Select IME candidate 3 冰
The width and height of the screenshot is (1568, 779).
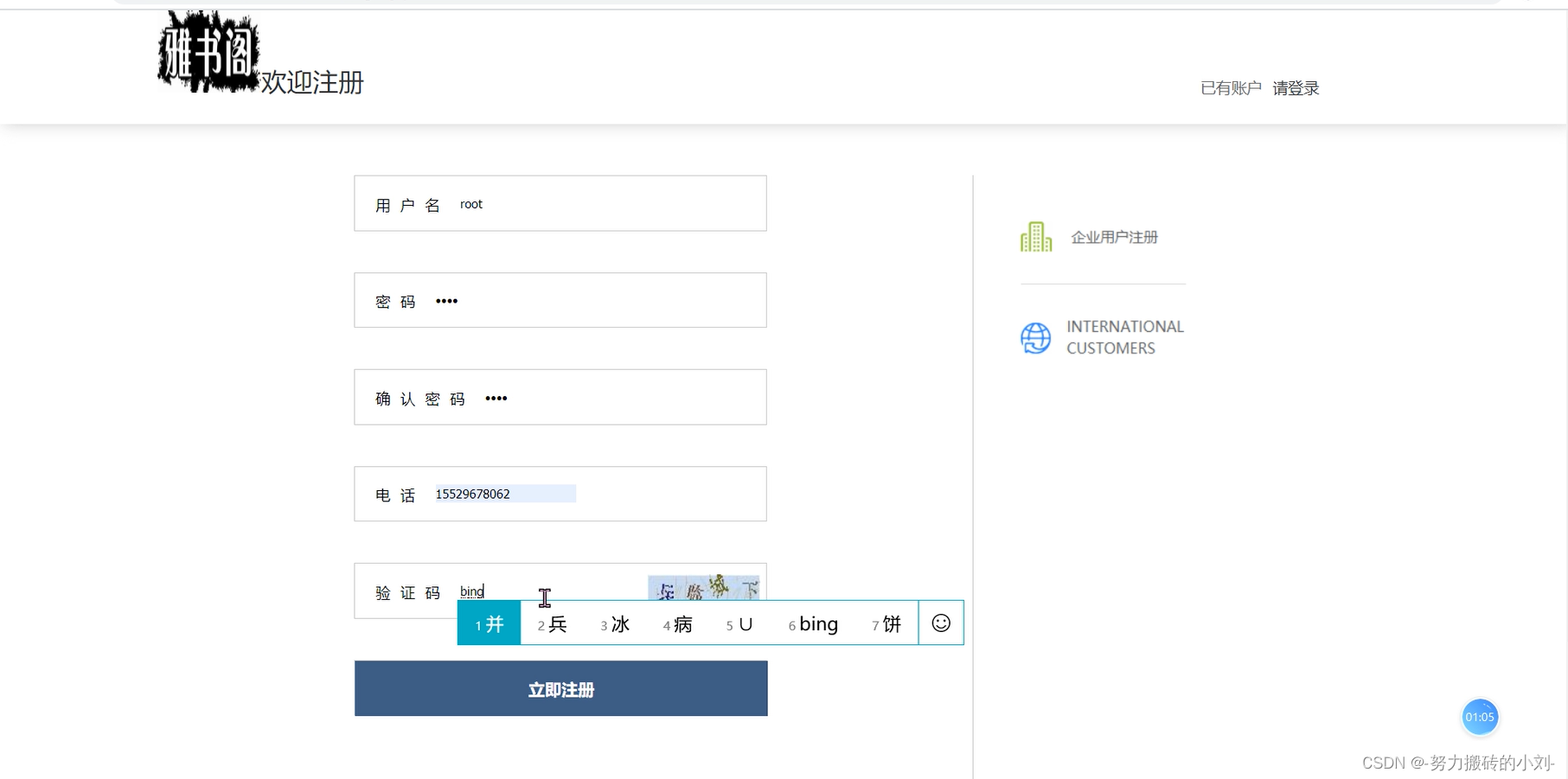coord(615,623)
